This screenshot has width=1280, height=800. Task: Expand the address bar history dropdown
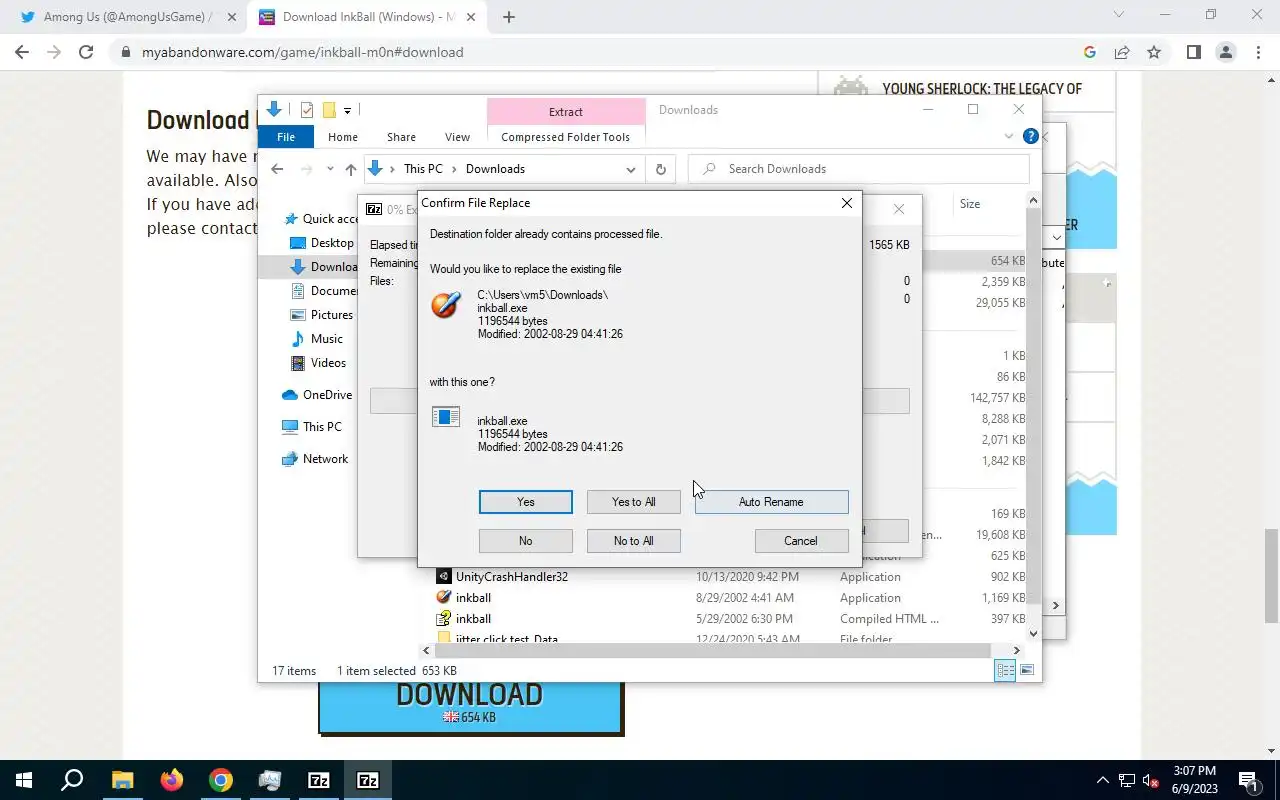click(630, 169)
